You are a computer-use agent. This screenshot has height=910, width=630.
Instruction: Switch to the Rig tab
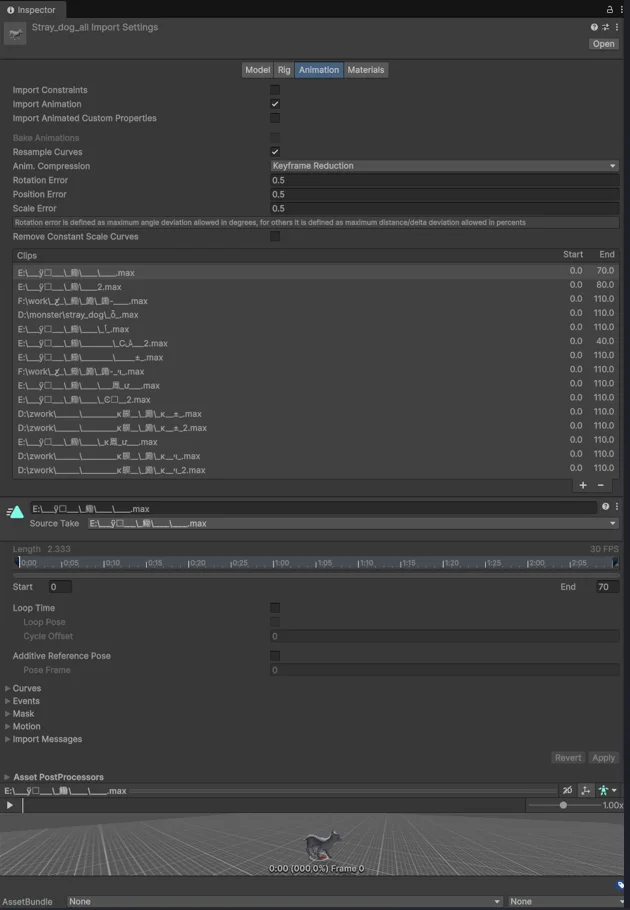(x=284, y=70)
